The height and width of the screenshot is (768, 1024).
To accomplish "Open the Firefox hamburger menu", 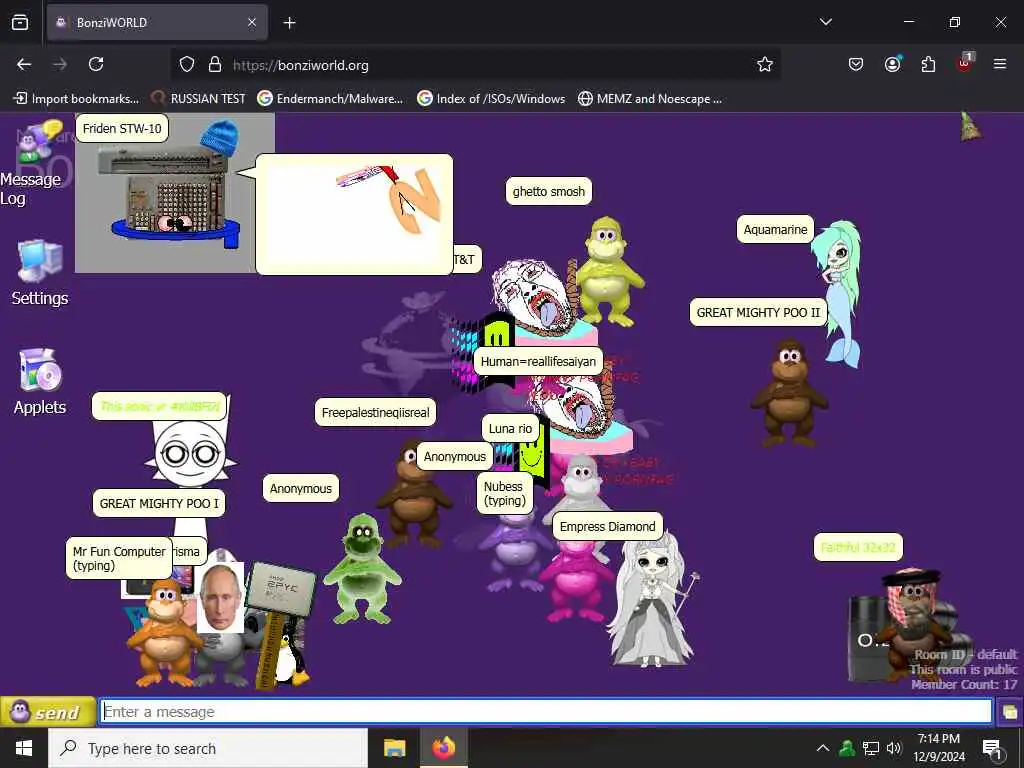I will coord(1000,64).
